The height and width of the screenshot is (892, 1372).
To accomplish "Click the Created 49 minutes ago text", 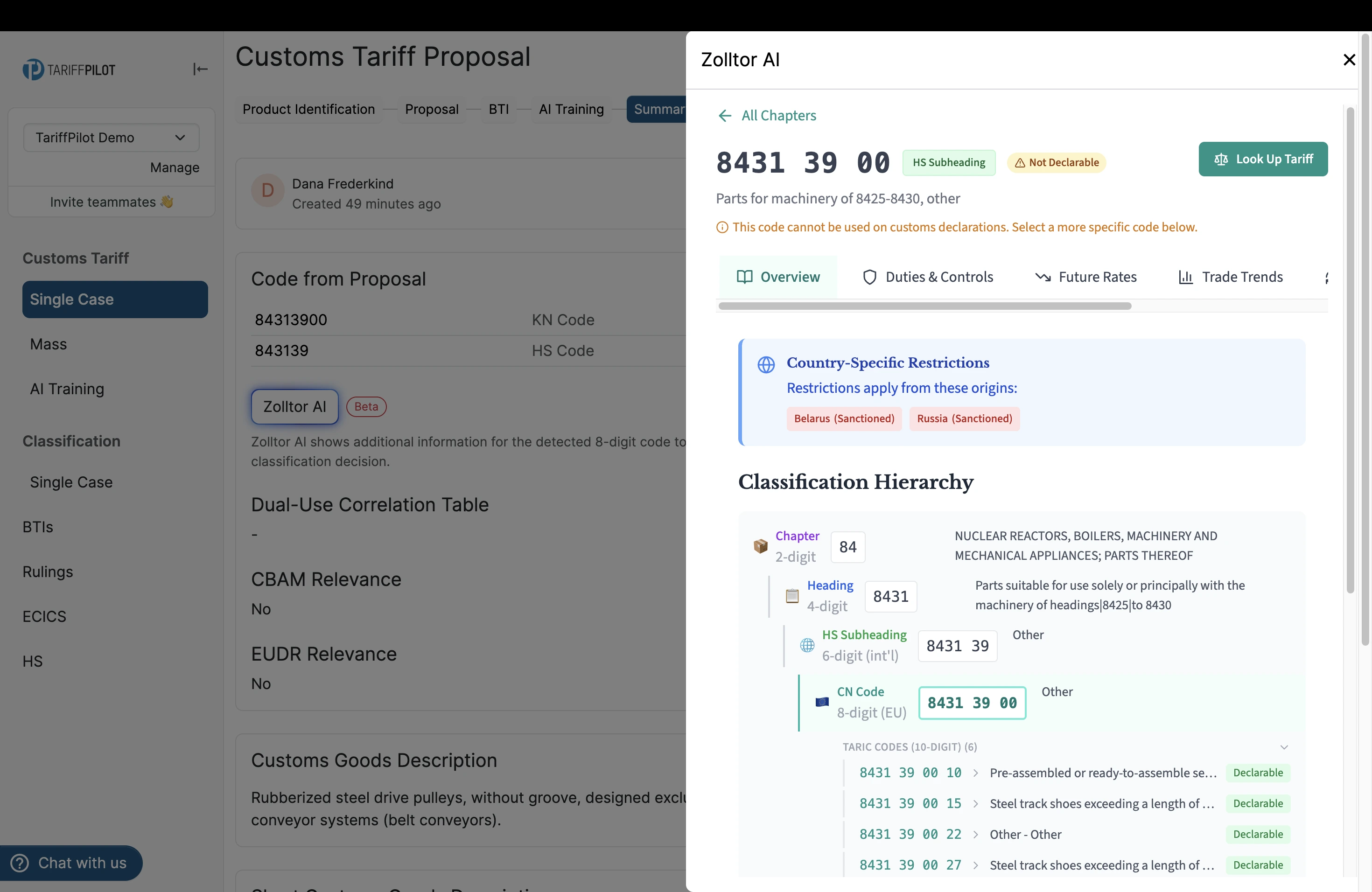I will click(x=367, y=204).
